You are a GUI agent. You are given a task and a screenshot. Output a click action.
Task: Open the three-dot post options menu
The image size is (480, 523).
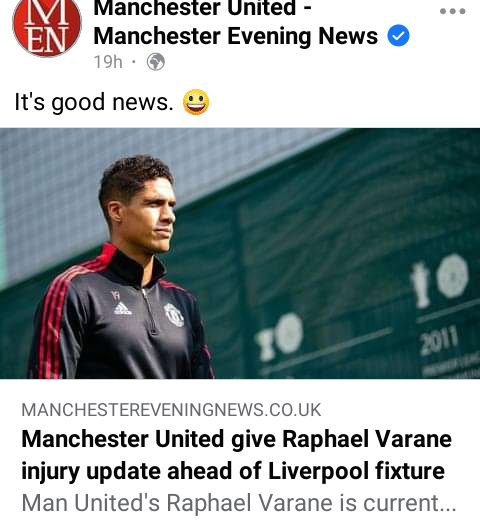tap(452, 11)
